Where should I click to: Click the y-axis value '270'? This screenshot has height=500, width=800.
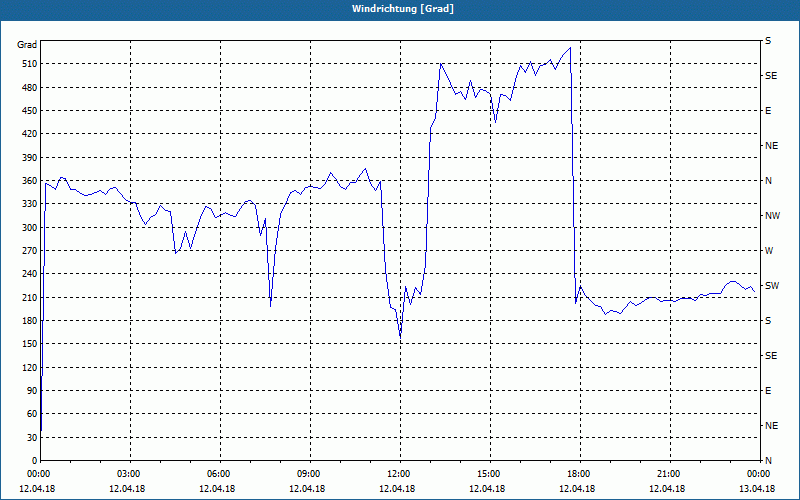30,251
